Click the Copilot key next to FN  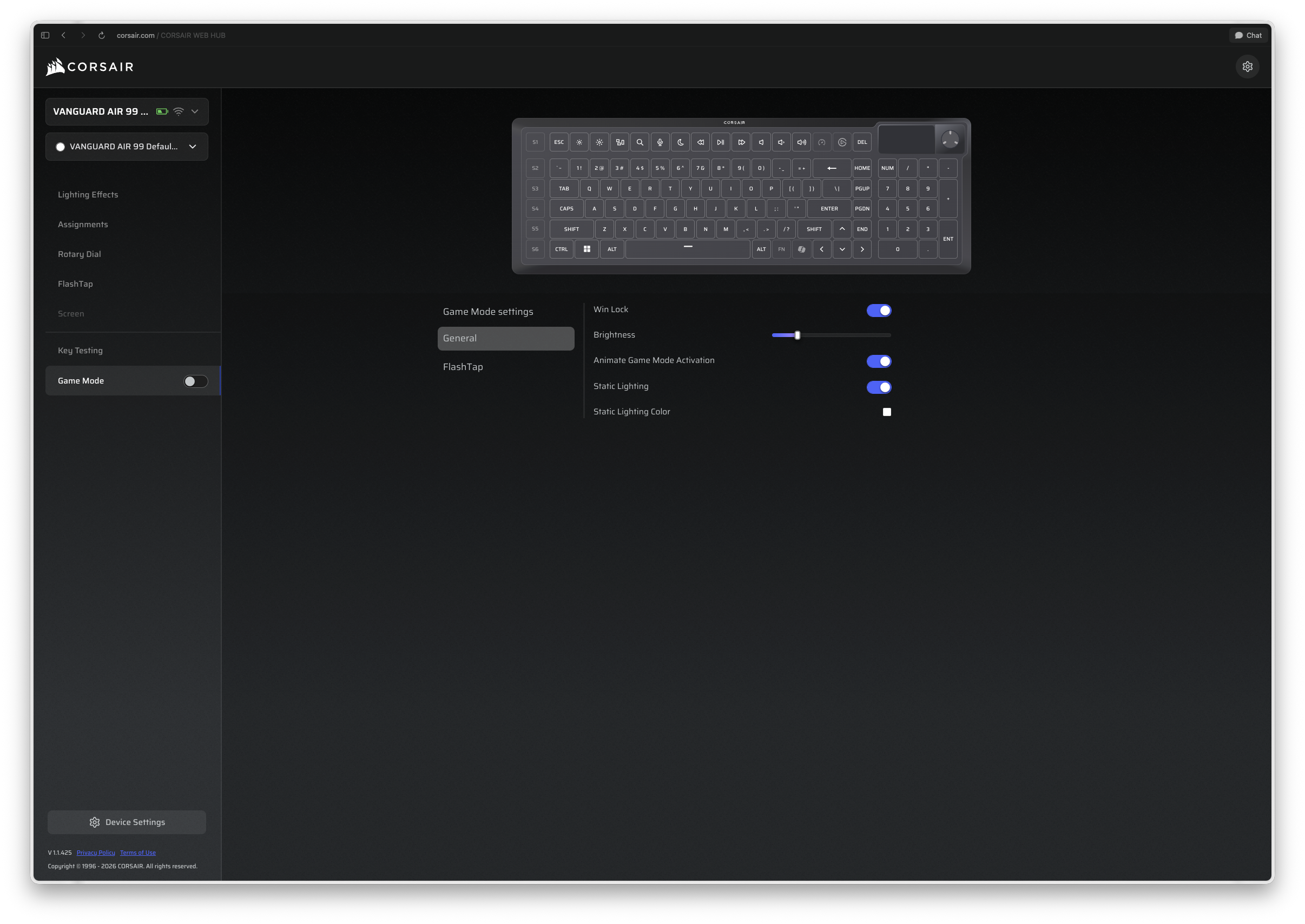801,249
